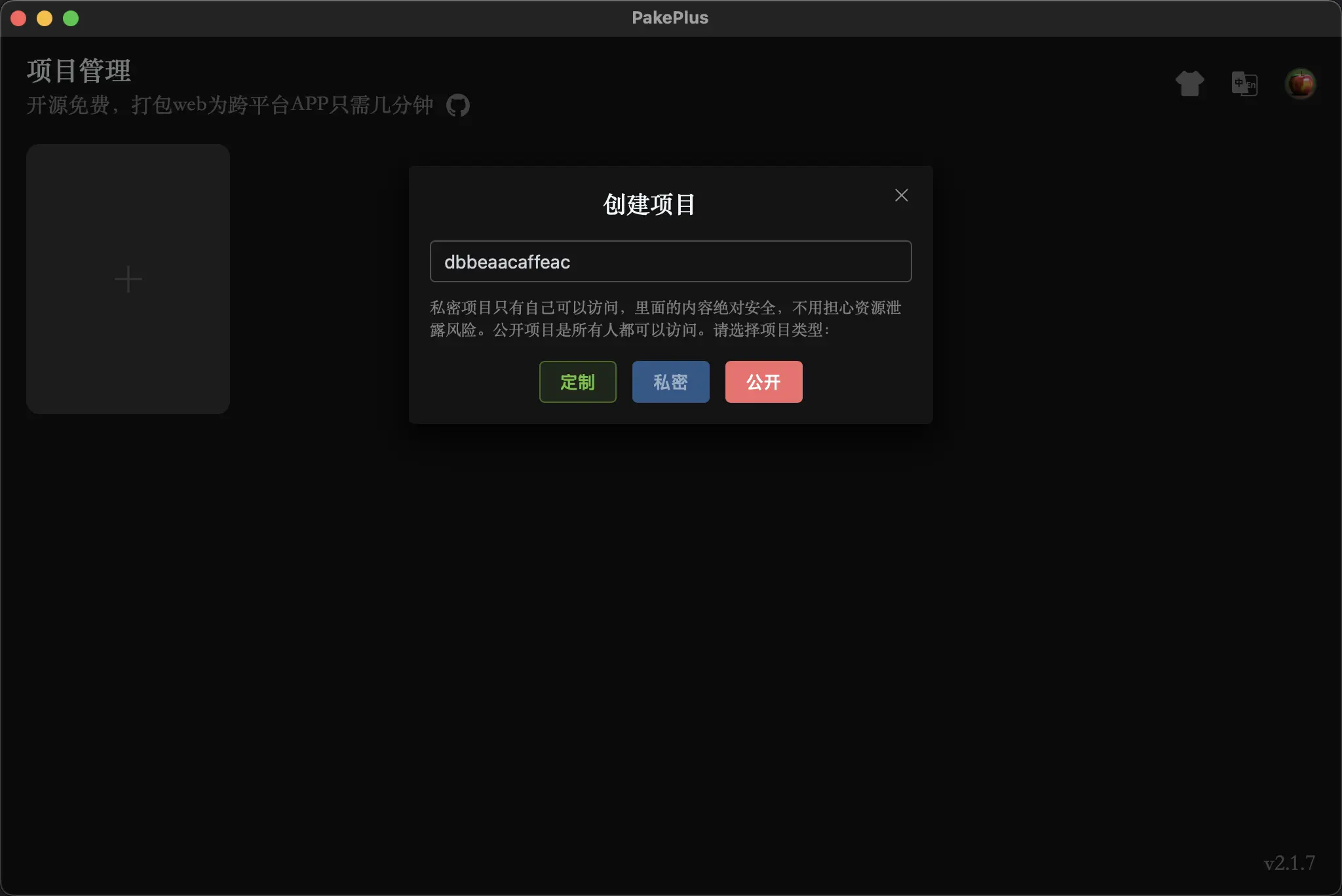Click the macOS green zoom button
Viewport: 1342px width, 896px height.
[71, 18]
